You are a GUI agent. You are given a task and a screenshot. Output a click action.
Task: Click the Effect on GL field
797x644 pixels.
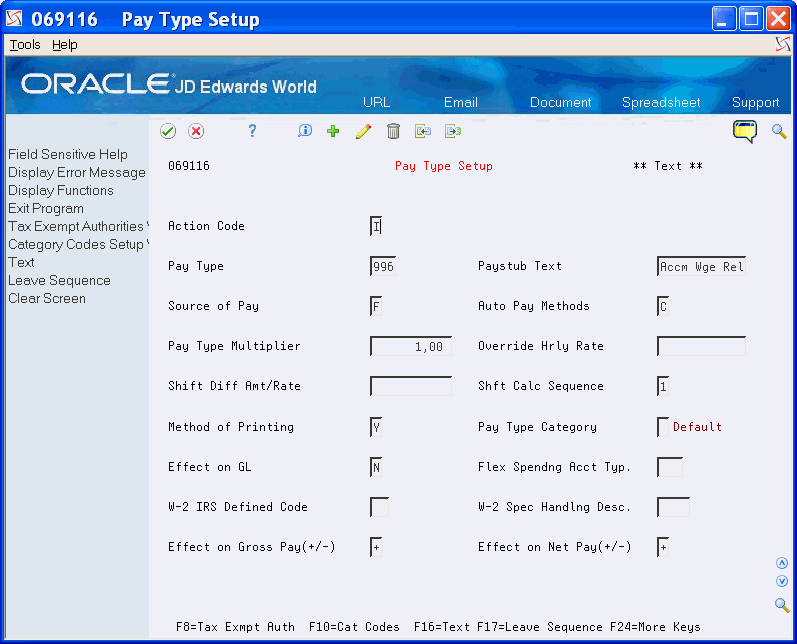click(x=376, y=468)
